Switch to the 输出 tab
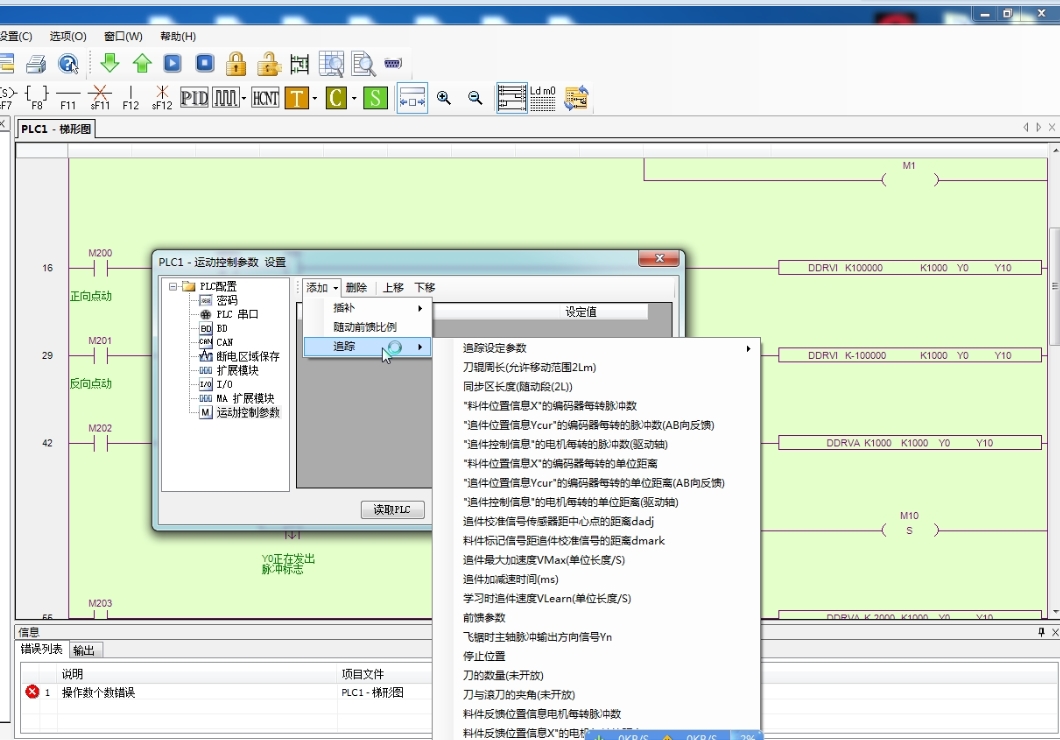Viewport: 1060px width, 740px height. point(84,650)
